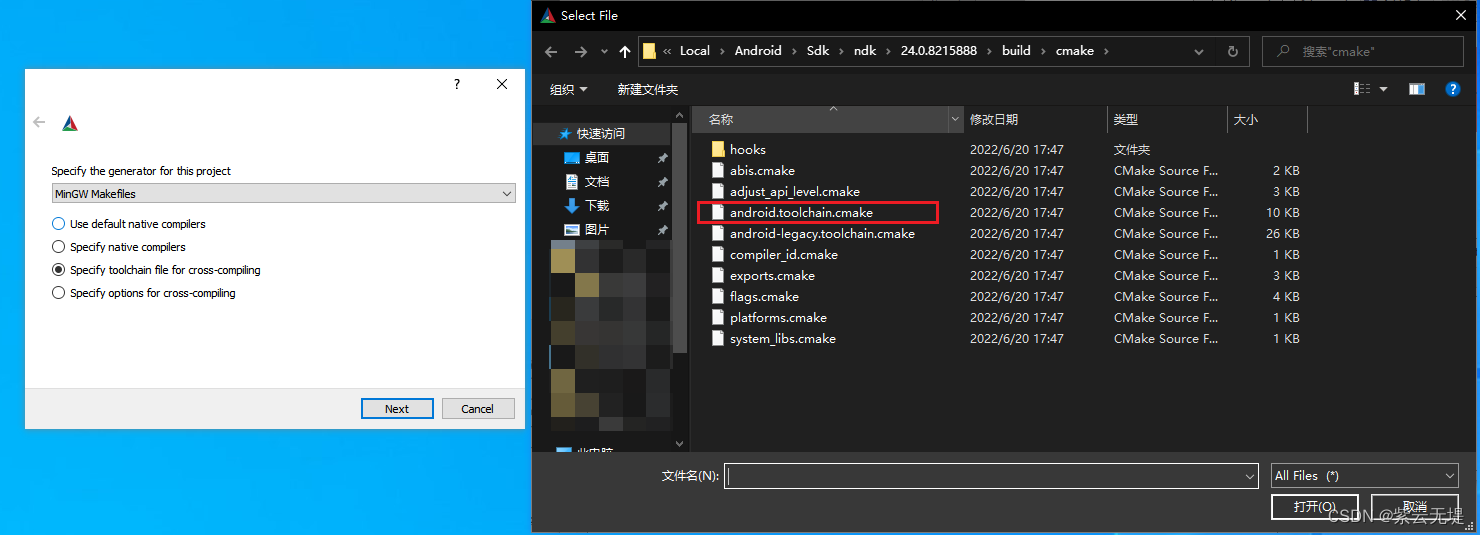
Task: Click the search cmake box
Action: pyautogui.click(x=1363, y=51)
